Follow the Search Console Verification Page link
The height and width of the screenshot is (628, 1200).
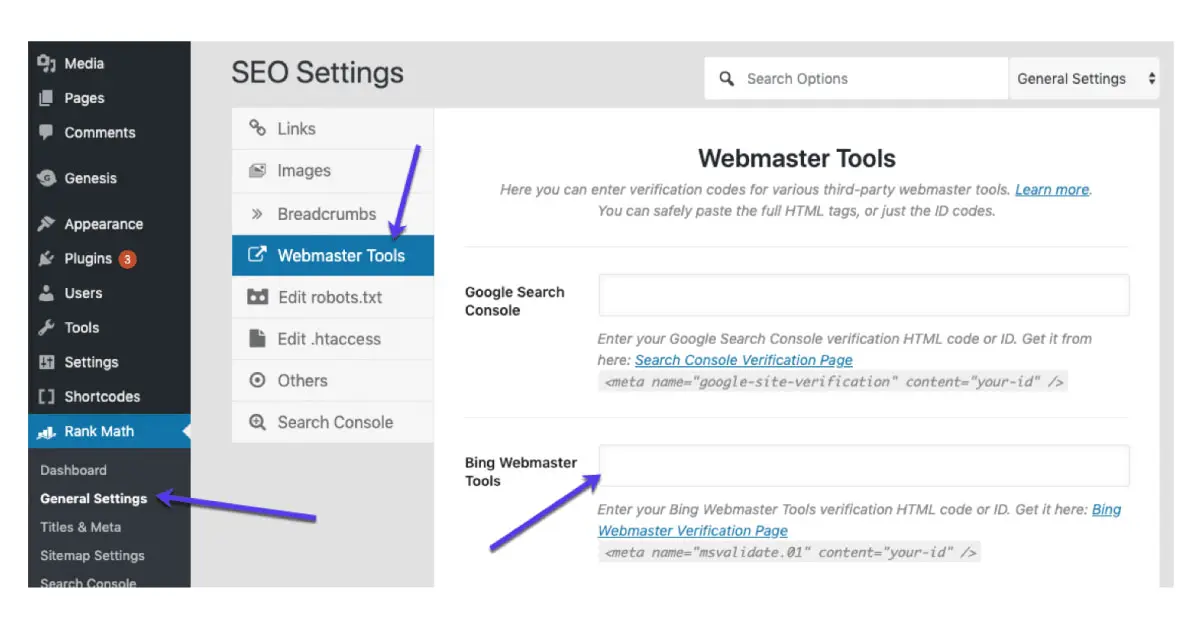point(743,360)
